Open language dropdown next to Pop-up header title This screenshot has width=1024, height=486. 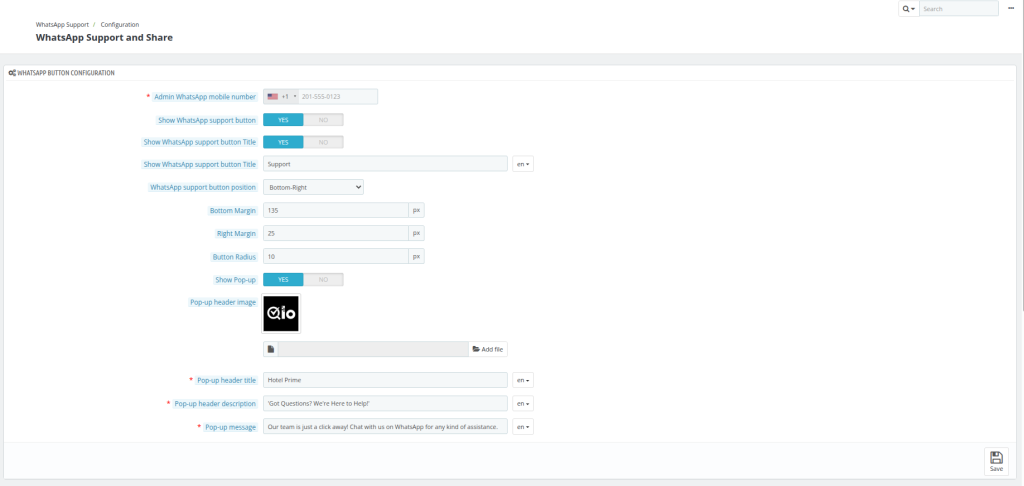pos(523,380)
